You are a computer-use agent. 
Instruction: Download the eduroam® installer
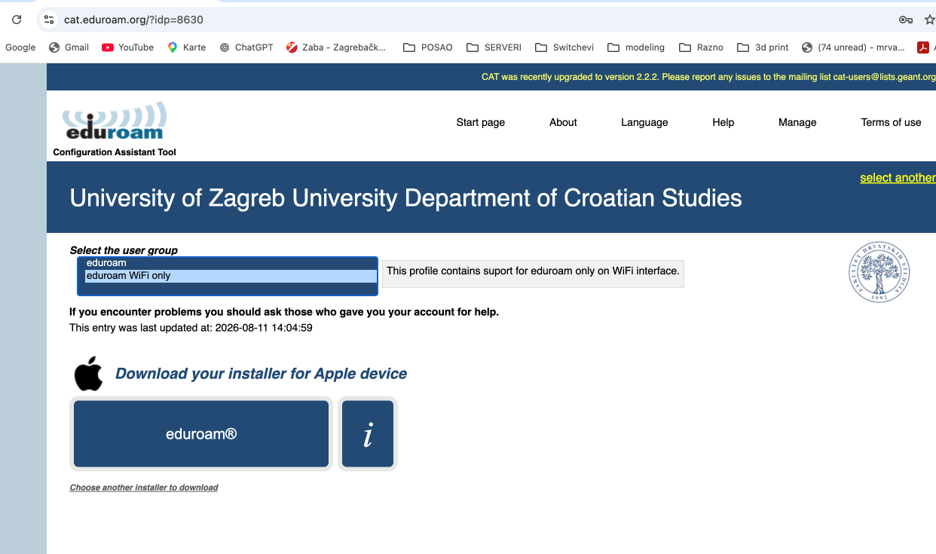tap(201, 434)
